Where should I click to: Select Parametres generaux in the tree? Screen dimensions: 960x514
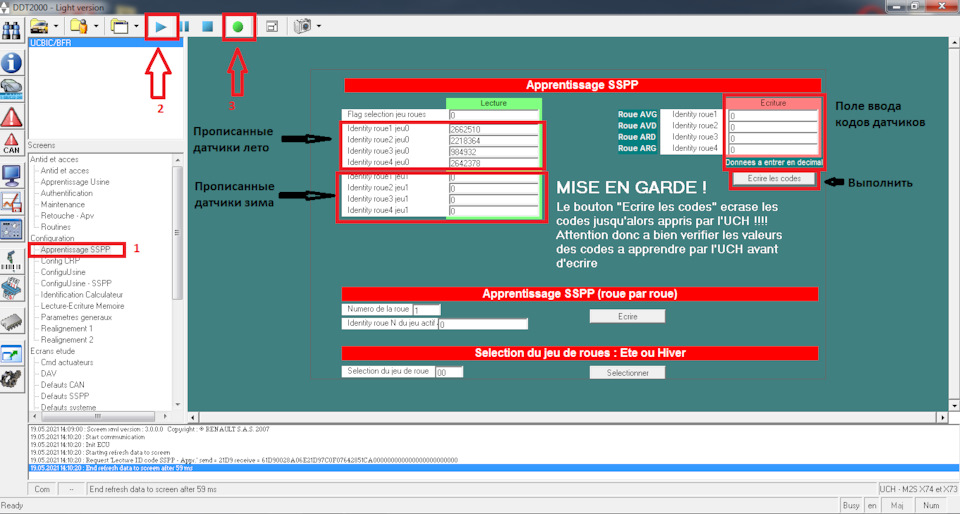(x=76, y=317)
